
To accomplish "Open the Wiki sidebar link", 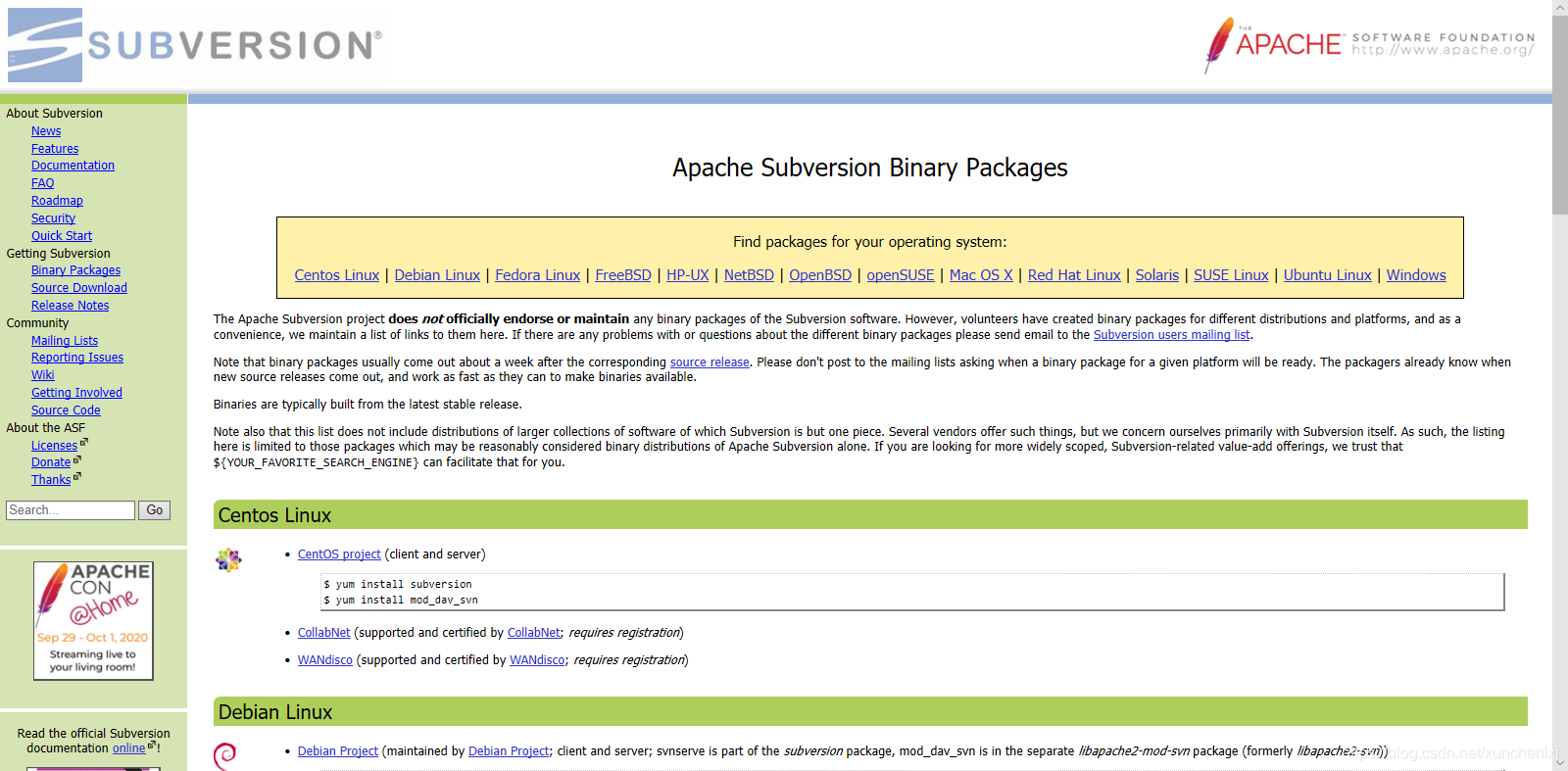I will click(x=42, y=375).
